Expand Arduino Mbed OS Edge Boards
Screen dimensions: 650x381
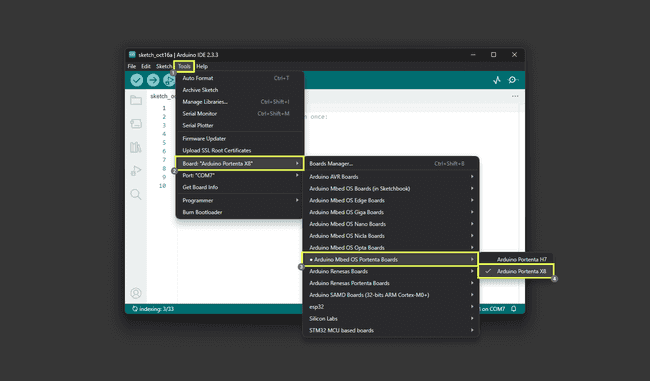pos(391,200)
